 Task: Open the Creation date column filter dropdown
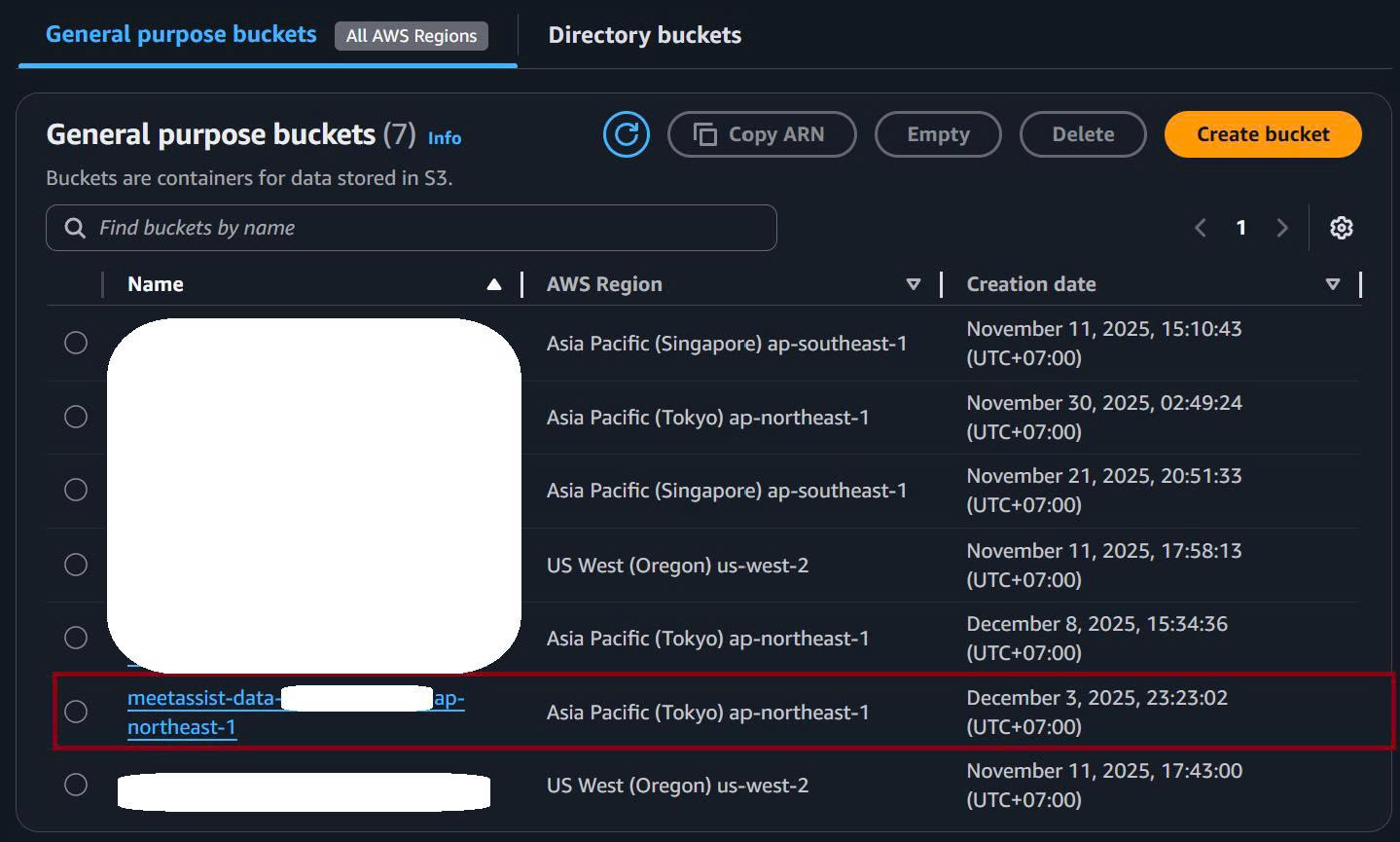click(x=1333, y=284)
